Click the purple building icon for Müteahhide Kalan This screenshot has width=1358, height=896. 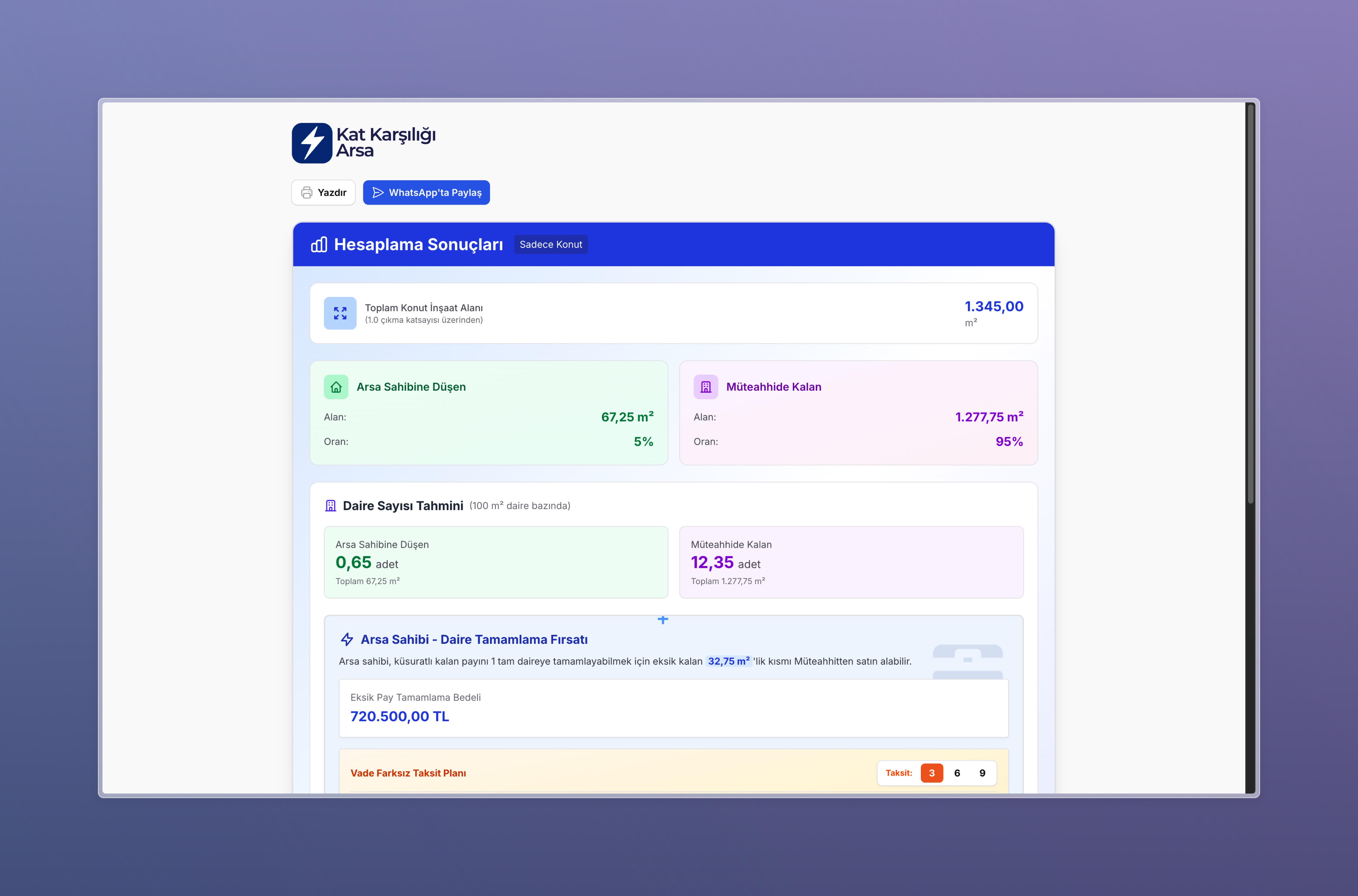706,387
